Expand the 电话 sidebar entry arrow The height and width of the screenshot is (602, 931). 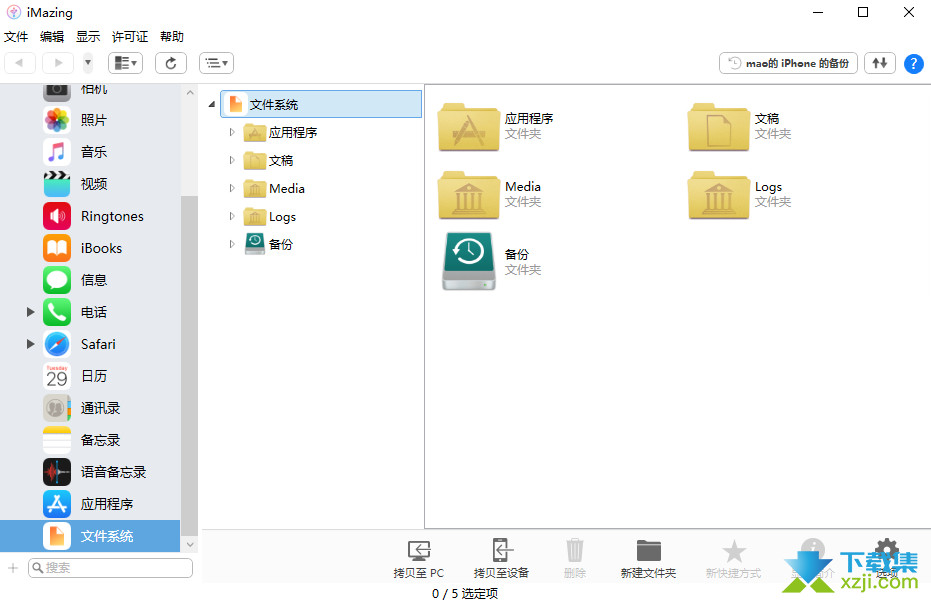(x=31, y=312)
